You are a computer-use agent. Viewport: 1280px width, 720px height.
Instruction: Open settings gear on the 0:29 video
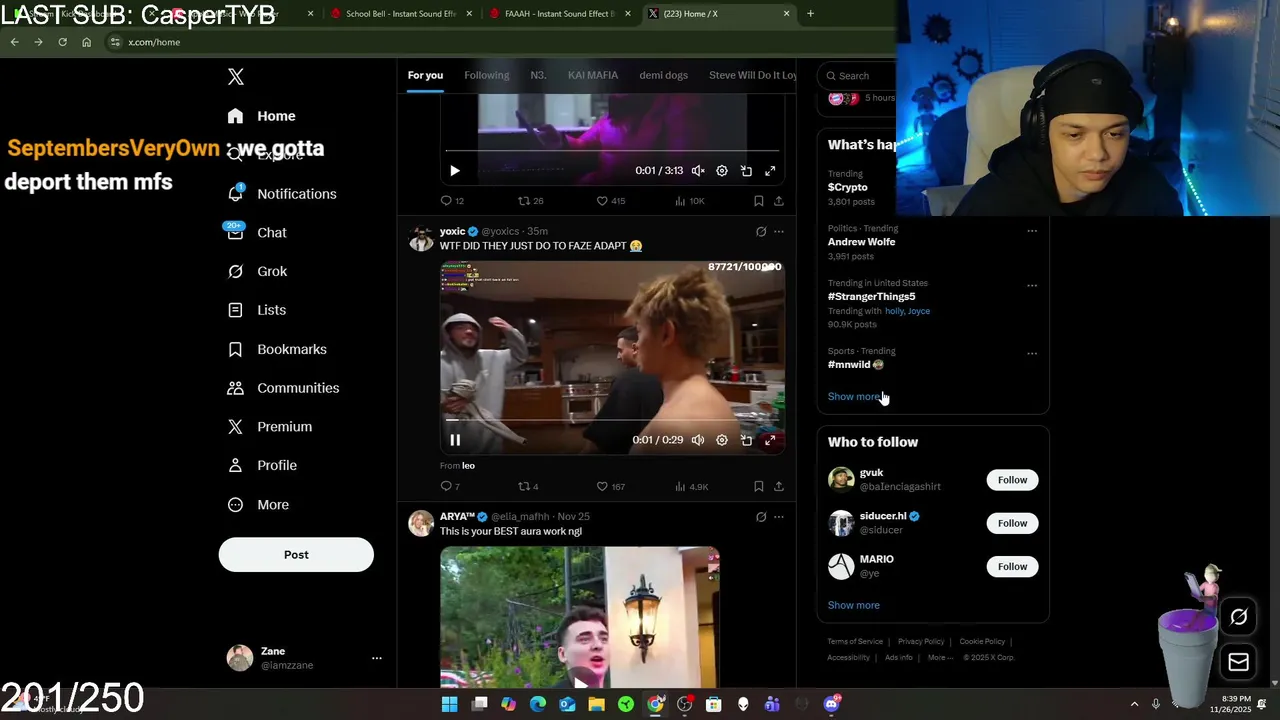[722, 440]
